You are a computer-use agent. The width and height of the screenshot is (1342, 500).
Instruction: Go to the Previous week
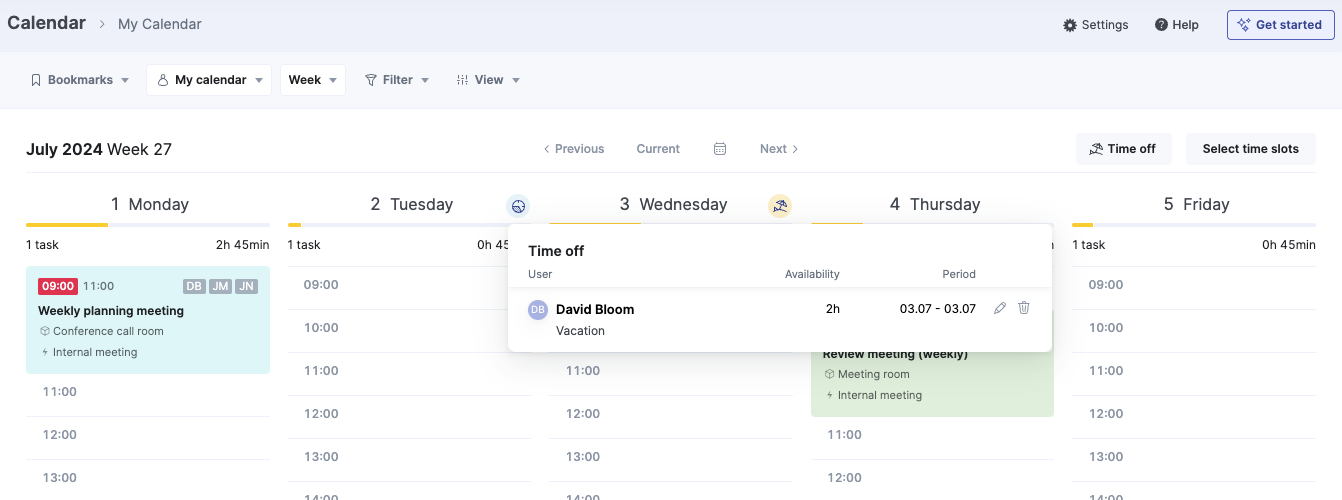click(x=574, y=149)
